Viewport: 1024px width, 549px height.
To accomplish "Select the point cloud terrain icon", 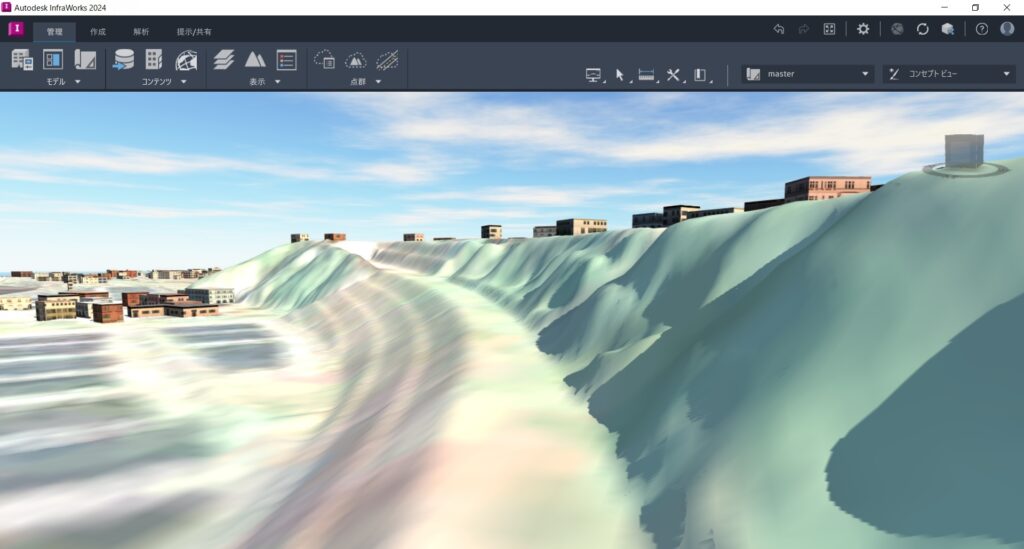I will (x=355, y=60).
